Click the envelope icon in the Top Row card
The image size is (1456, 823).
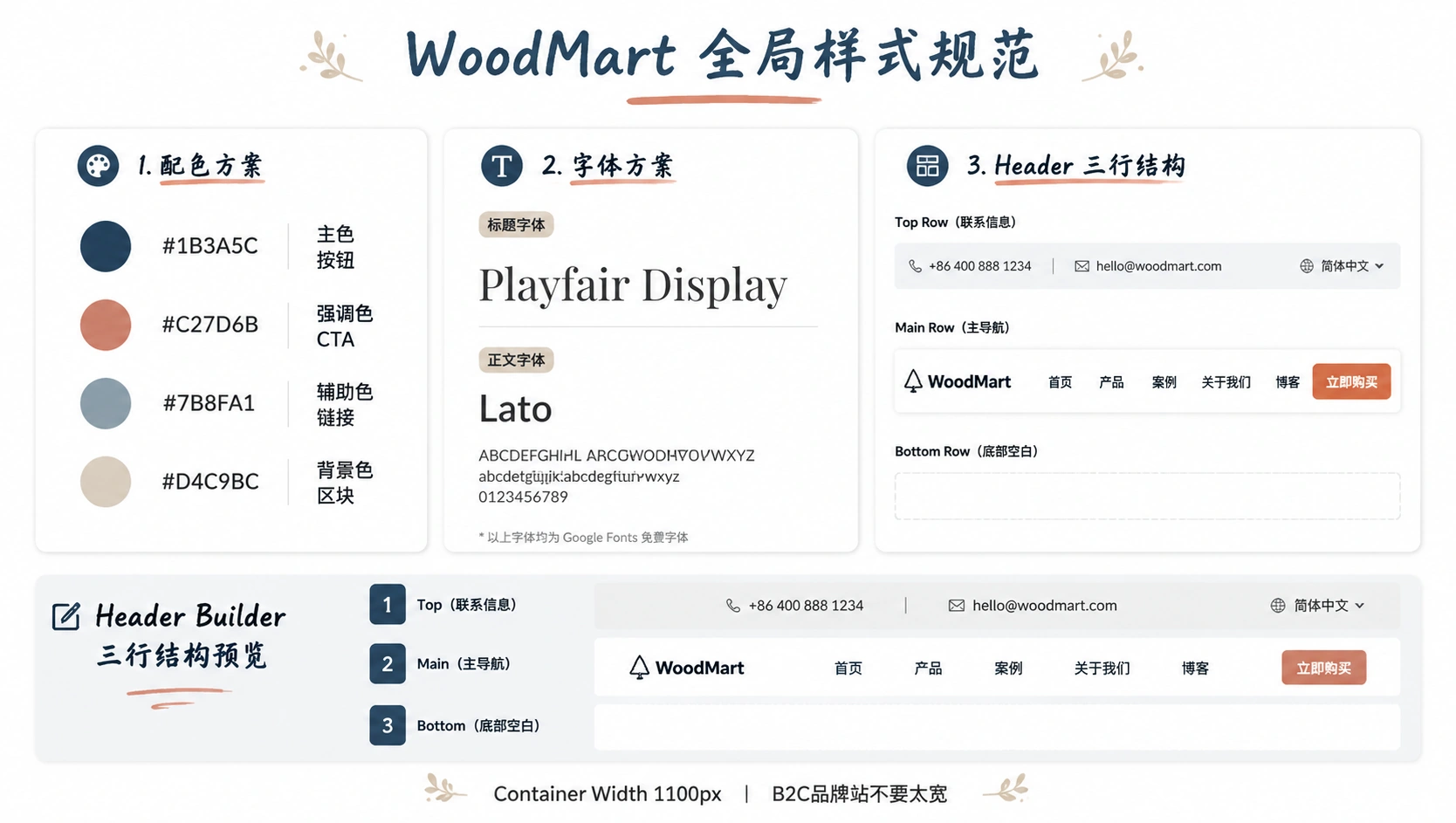coord(1082,266)
